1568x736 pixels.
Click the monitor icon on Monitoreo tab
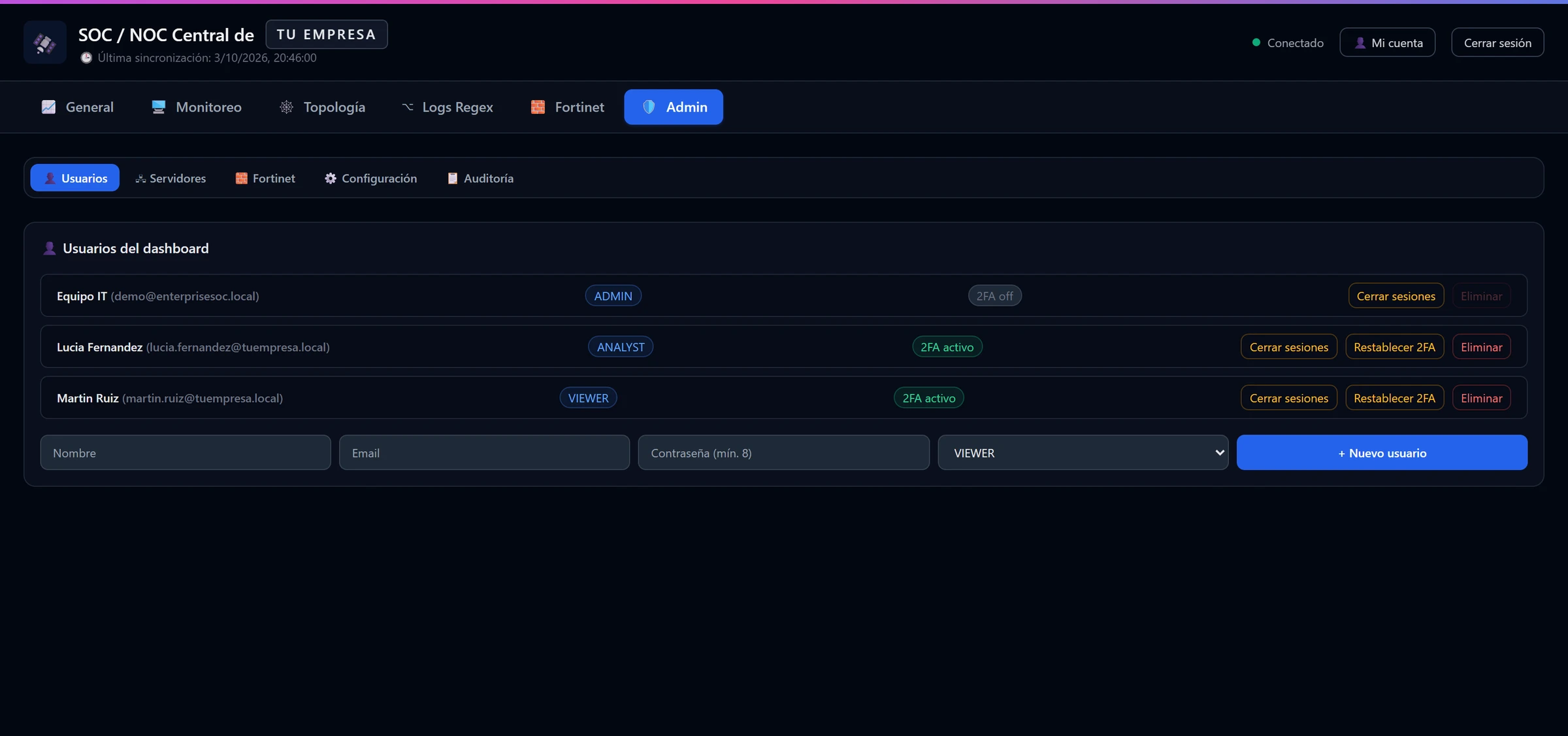pos(158,107)
